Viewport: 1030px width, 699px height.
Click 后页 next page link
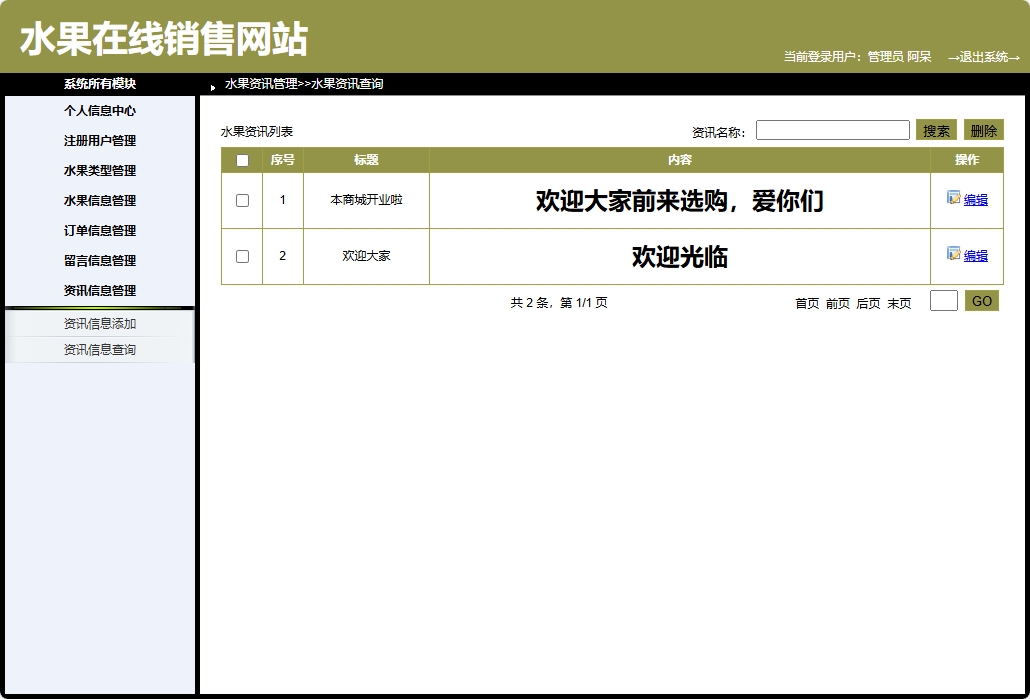867,302
